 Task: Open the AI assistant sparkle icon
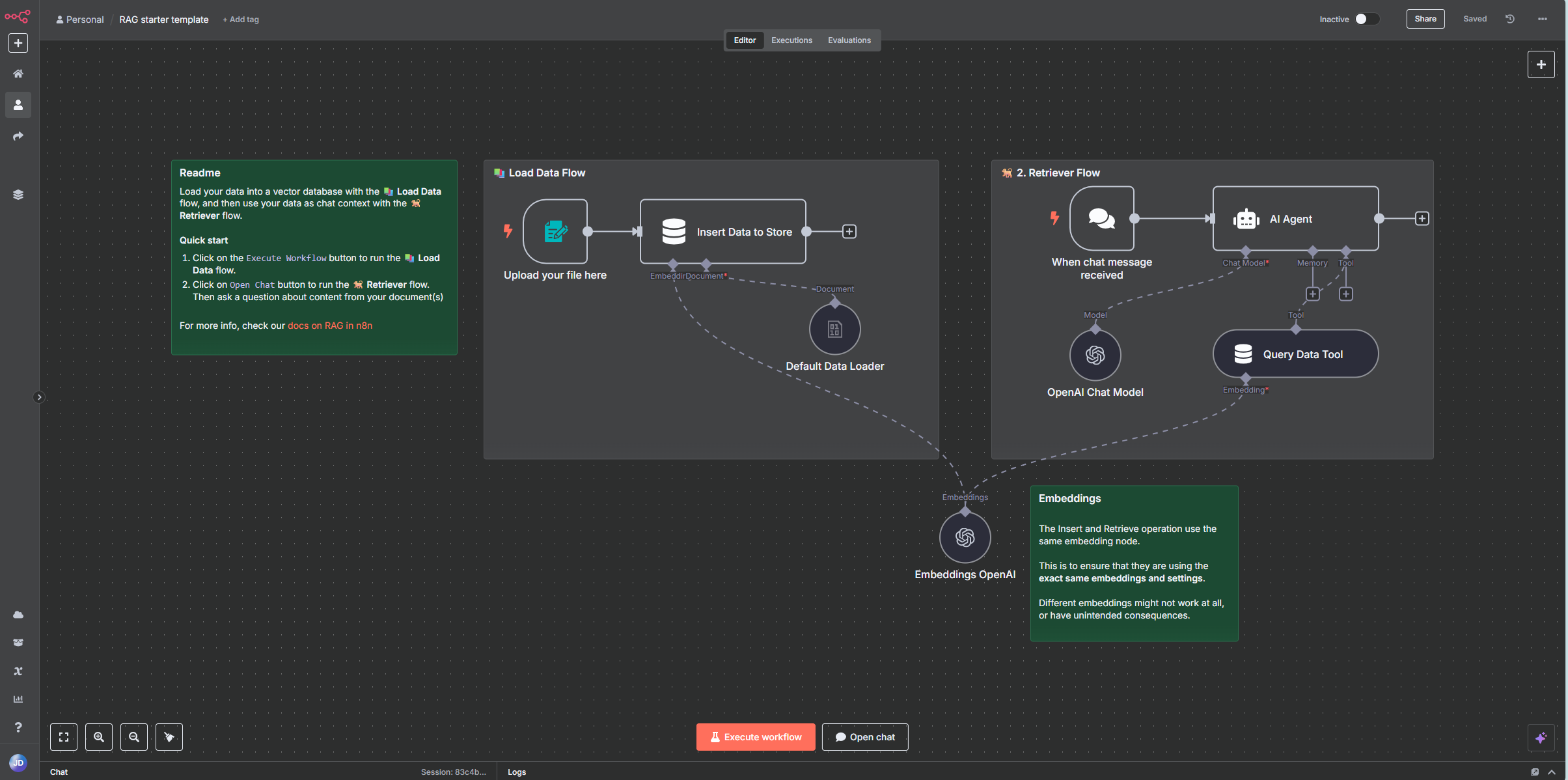point(1541,738)
